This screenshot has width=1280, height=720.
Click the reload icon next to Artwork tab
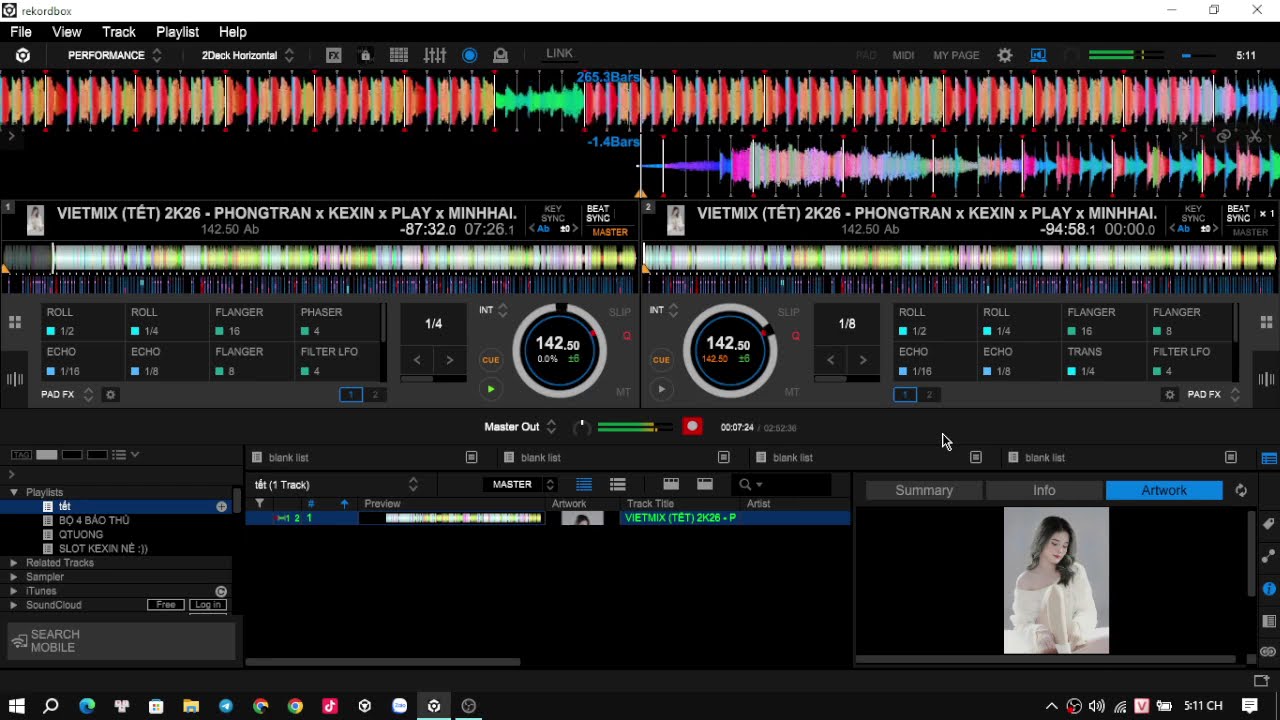pyautogui.click(x=1241, y=490)
